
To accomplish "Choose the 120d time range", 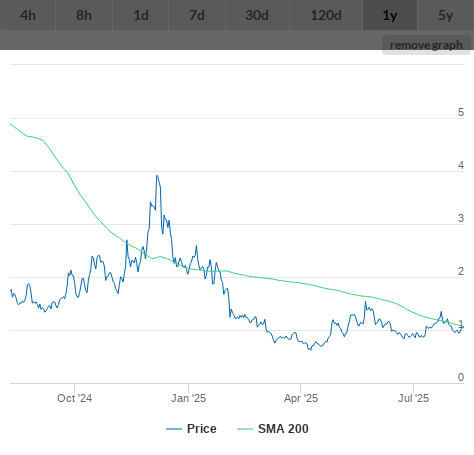I will coord(326,15).
